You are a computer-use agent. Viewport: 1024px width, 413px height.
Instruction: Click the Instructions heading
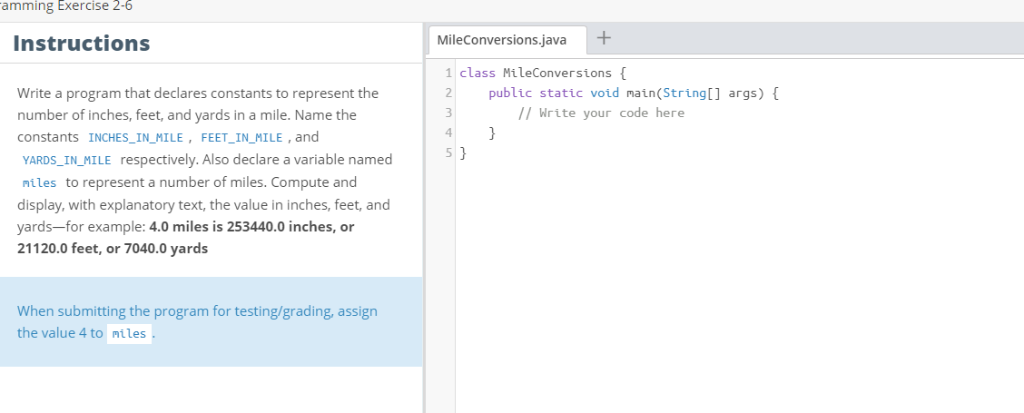pos(82,43)
